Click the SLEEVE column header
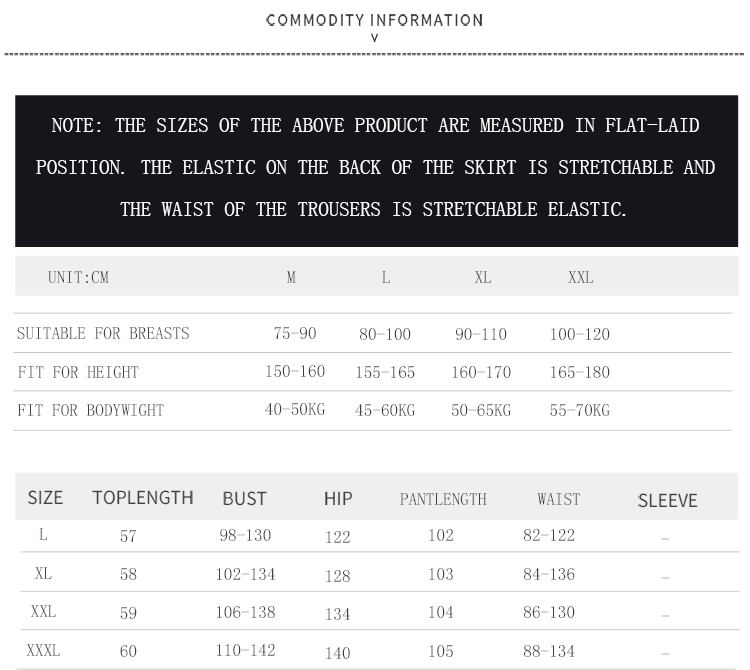Image resolution: width=750 pixels, height=670 pixels. (x=667, y=500)
